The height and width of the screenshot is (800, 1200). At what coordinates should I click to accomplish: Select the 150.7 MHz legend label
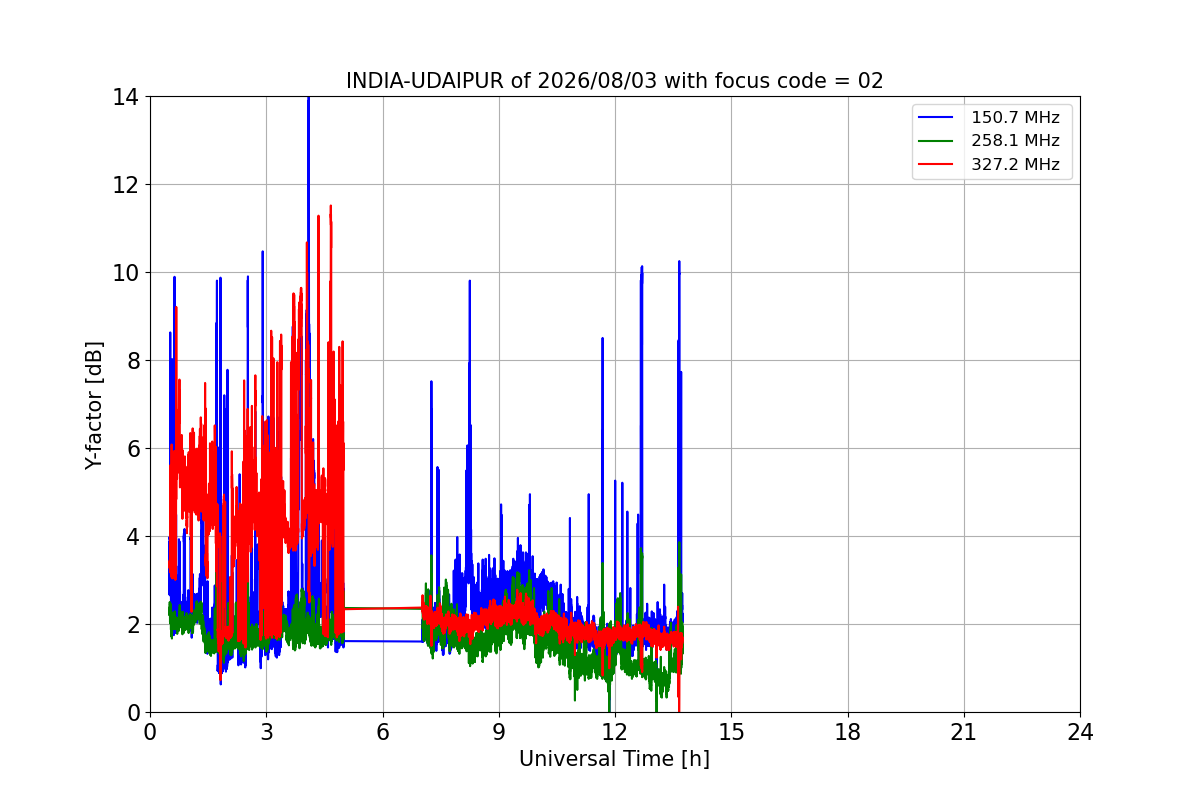pyautogui.click(x=1015, y=118)
